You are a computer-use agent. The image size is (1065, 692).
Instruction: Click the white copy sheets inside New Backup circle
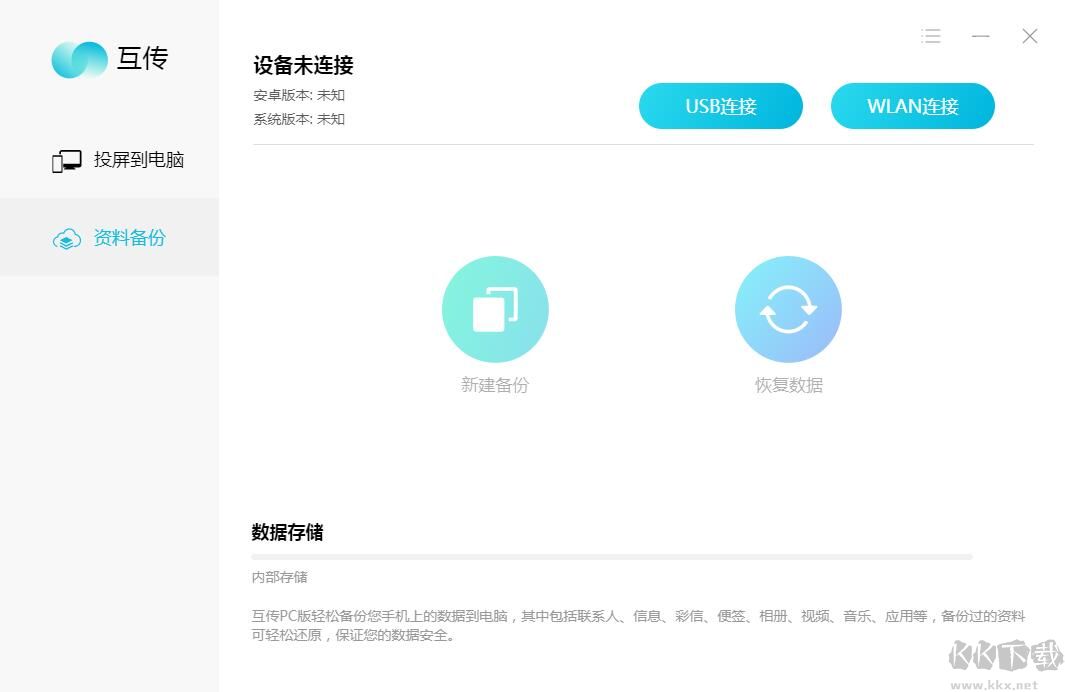point(495,309)
